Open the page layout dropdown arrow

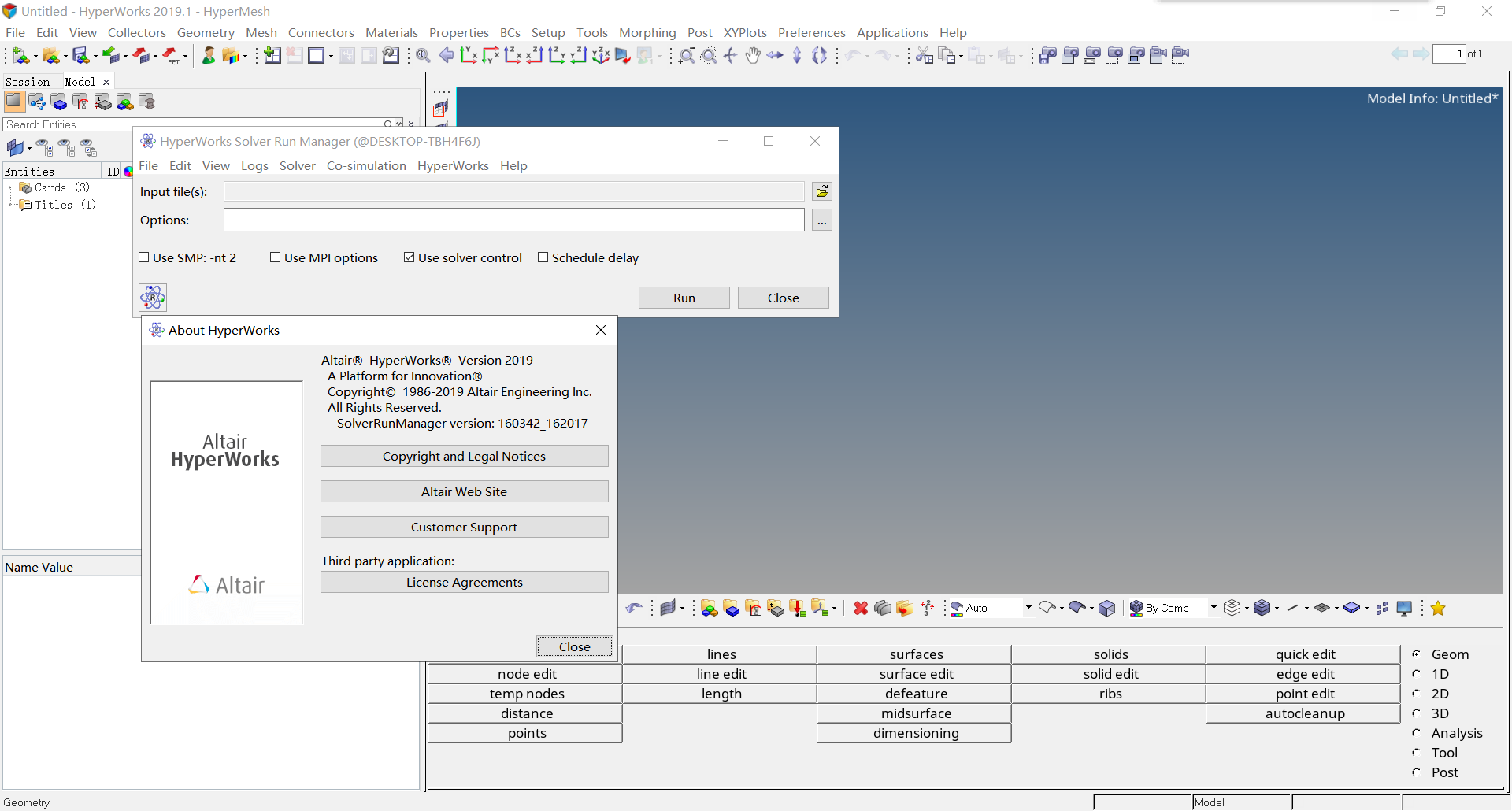tap(331, 57)
